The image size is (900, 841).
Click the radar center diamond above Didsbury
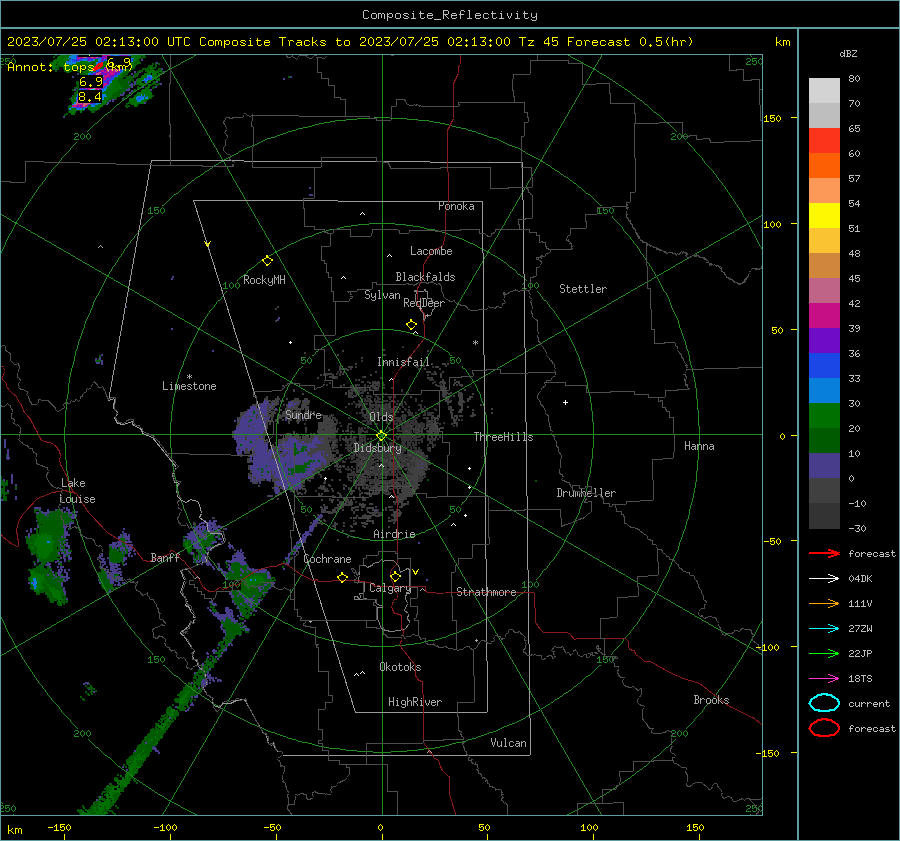381,436
